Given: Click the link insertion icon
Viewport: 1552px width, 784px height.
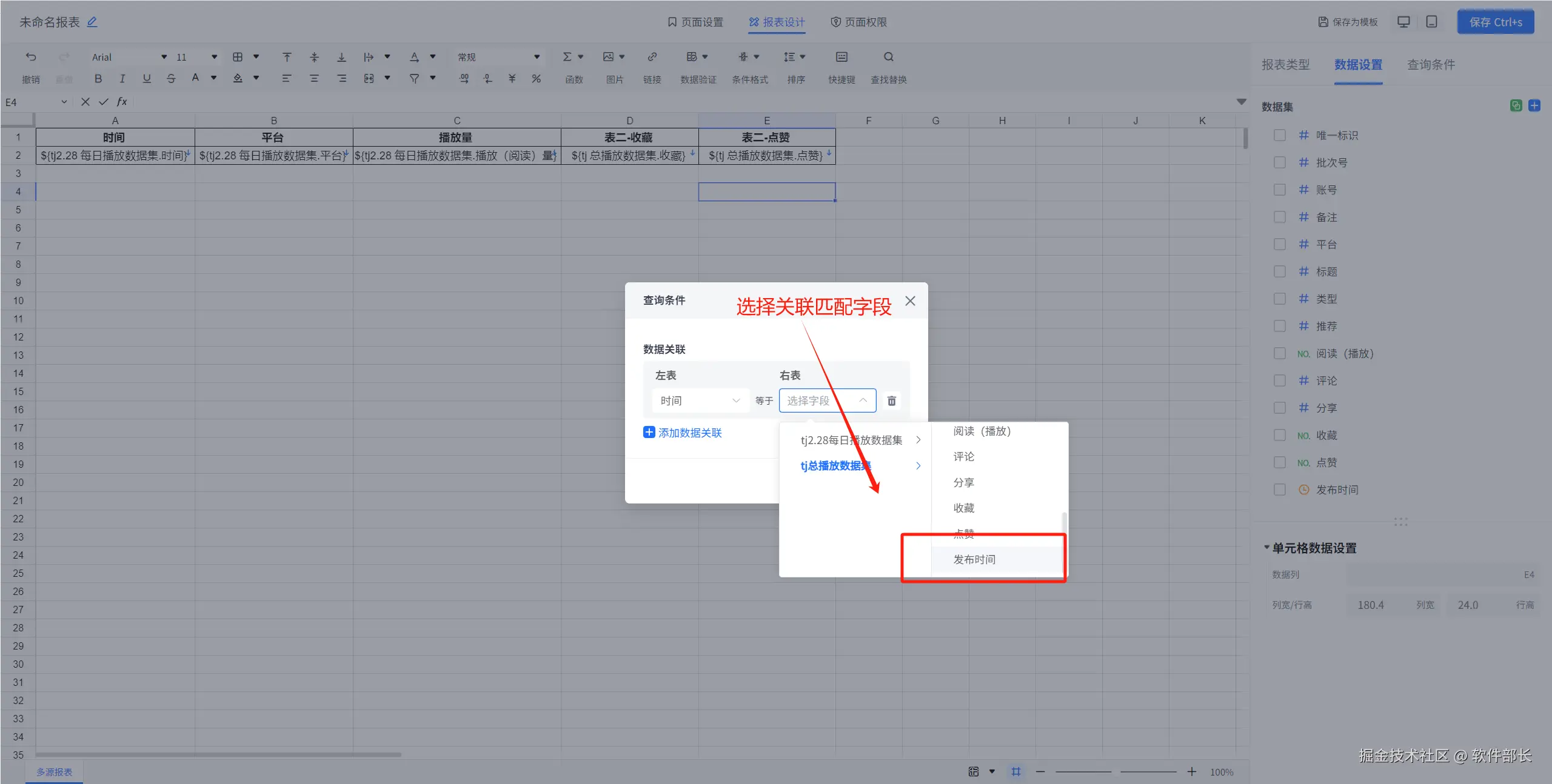Looking at the screenshot, I should [x=652, y=57].
